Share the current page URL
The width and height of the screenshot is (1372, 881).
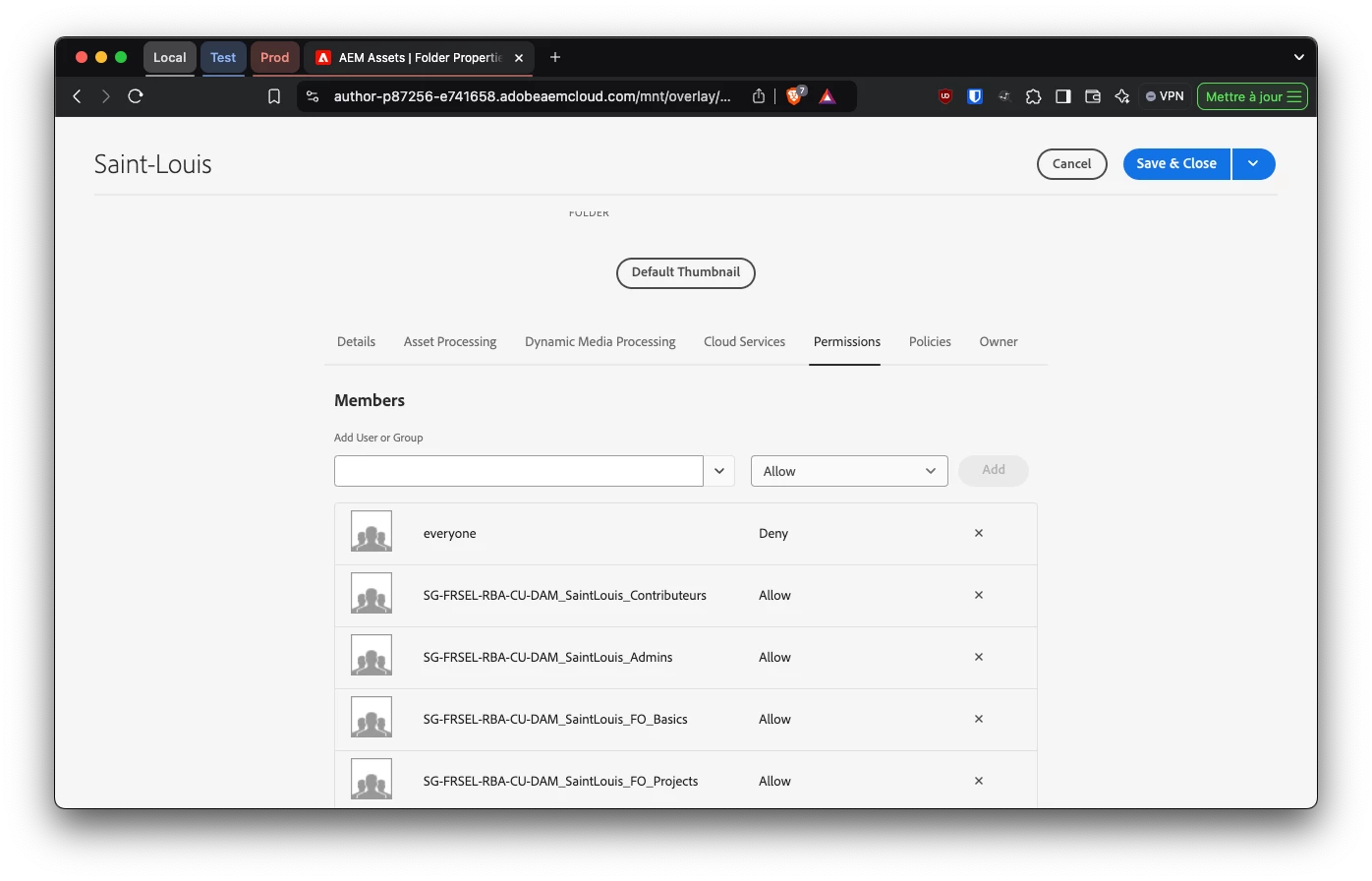point(759,96)
